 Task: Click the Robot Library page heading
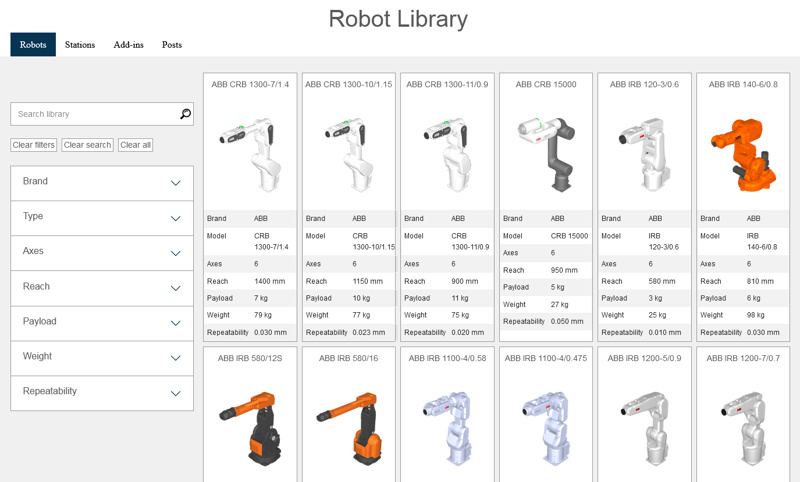[x=398, y=19]
